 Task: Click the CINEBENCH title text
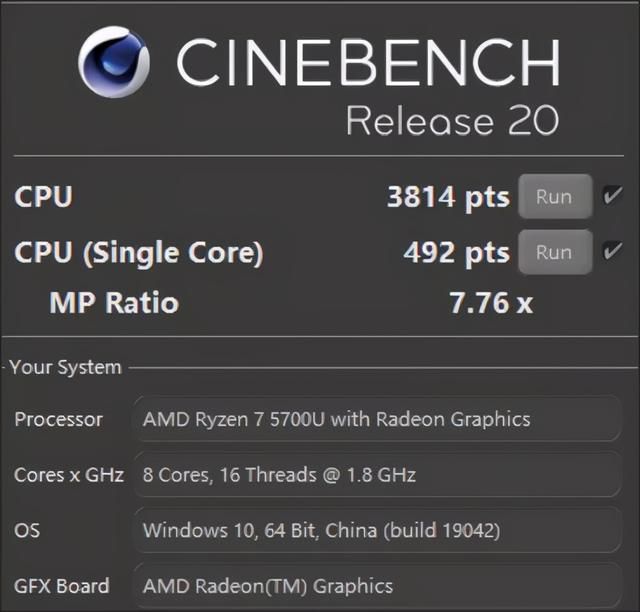pos(368,62)
